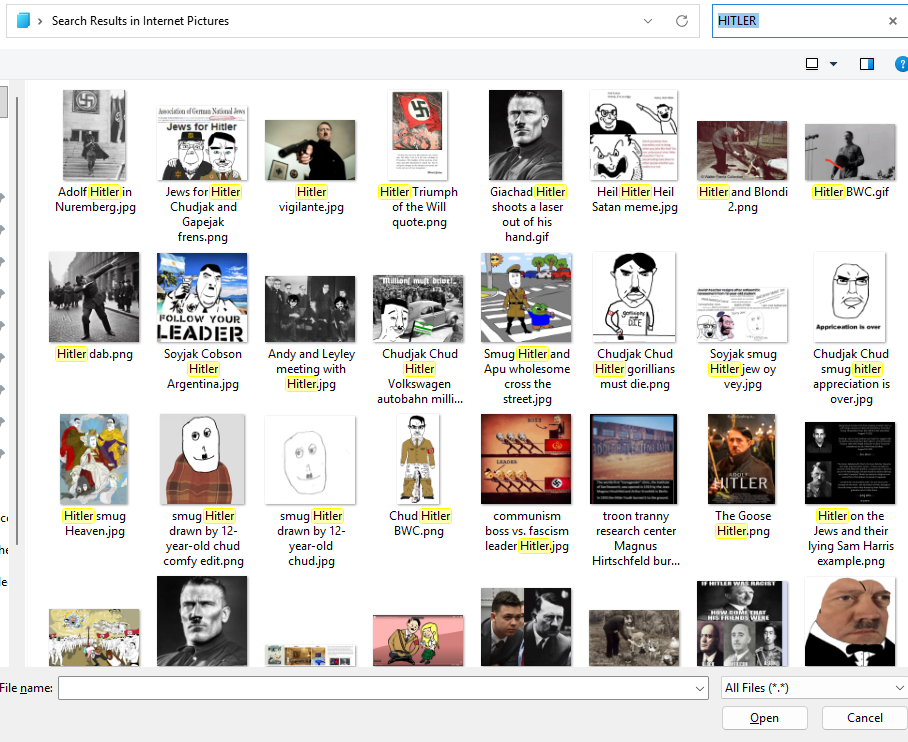Click the Cancel button

pos(865,718)
